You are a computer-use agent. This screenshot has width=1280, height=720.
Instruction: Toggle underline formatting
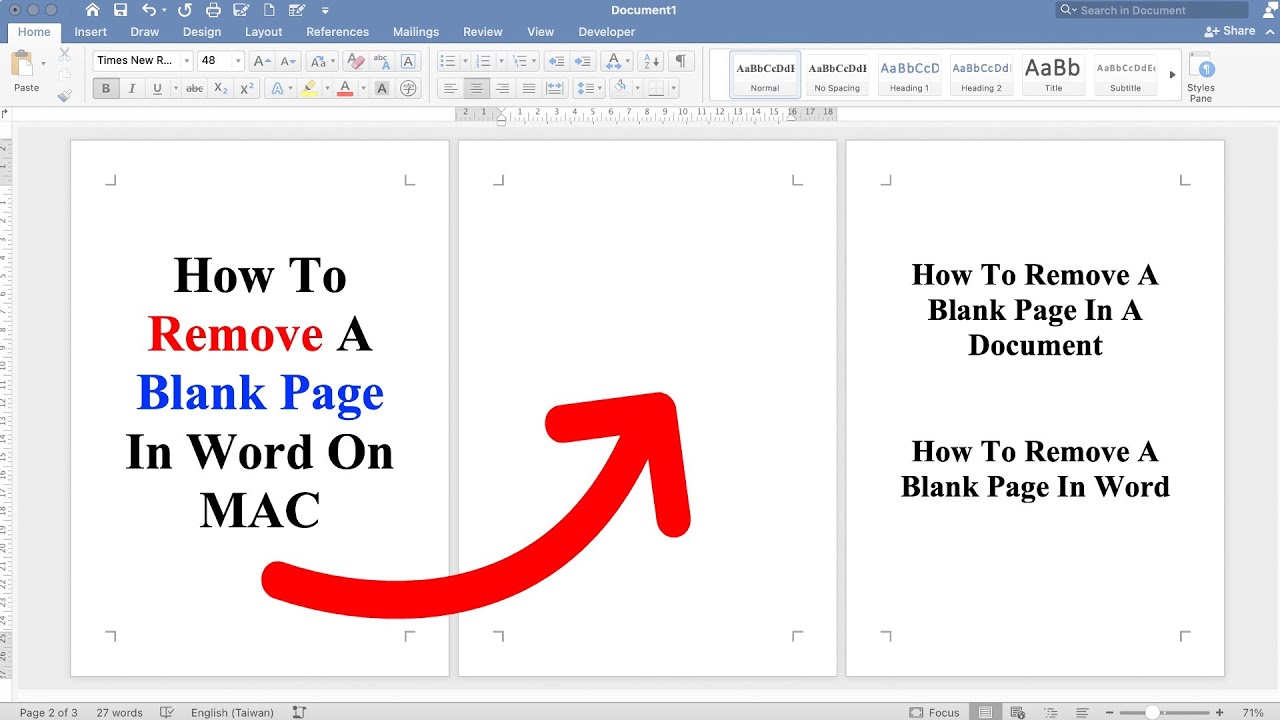[158, 88]
